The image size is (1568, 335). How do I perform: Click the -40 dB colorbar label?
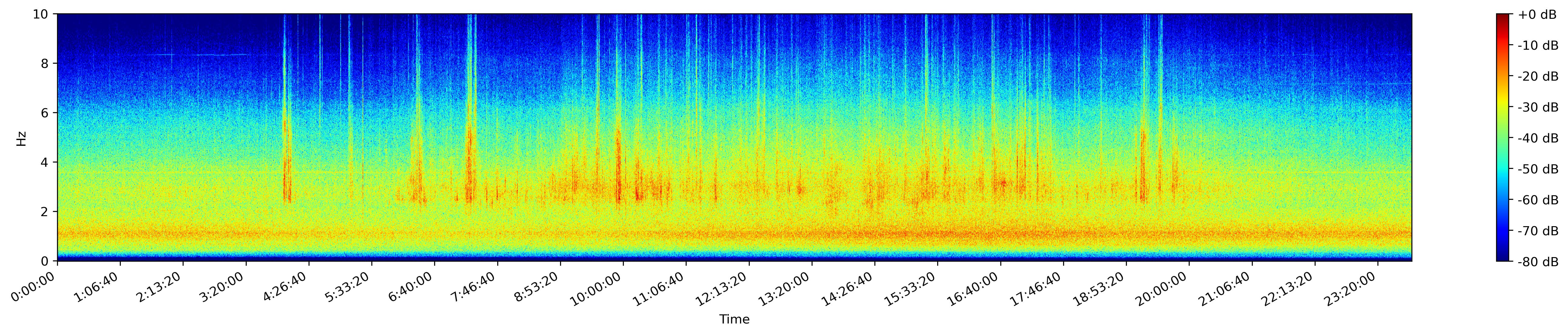[1538, 139]
